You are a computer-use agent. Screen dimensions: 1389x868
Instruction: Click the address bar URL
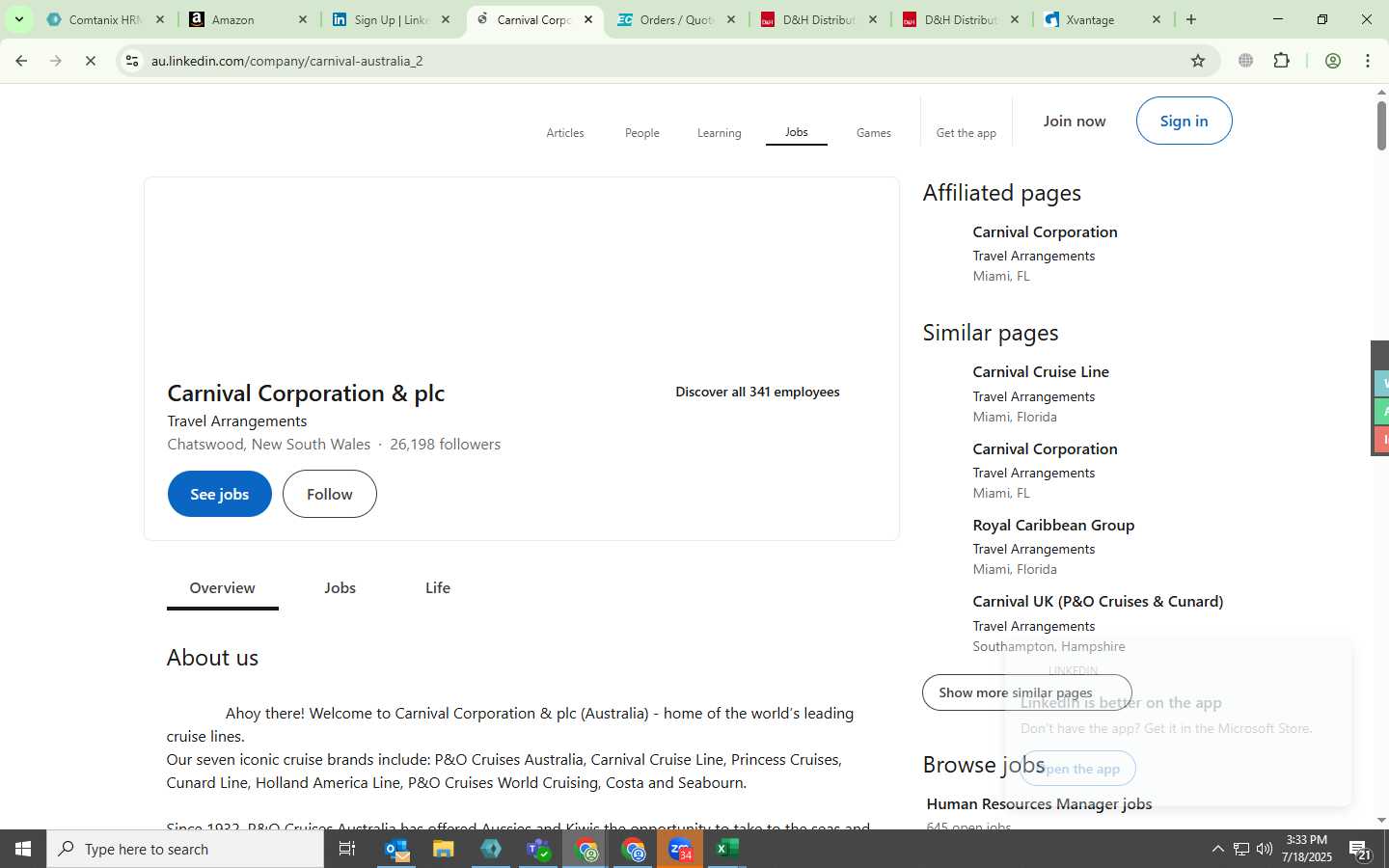tap(287, 61)
